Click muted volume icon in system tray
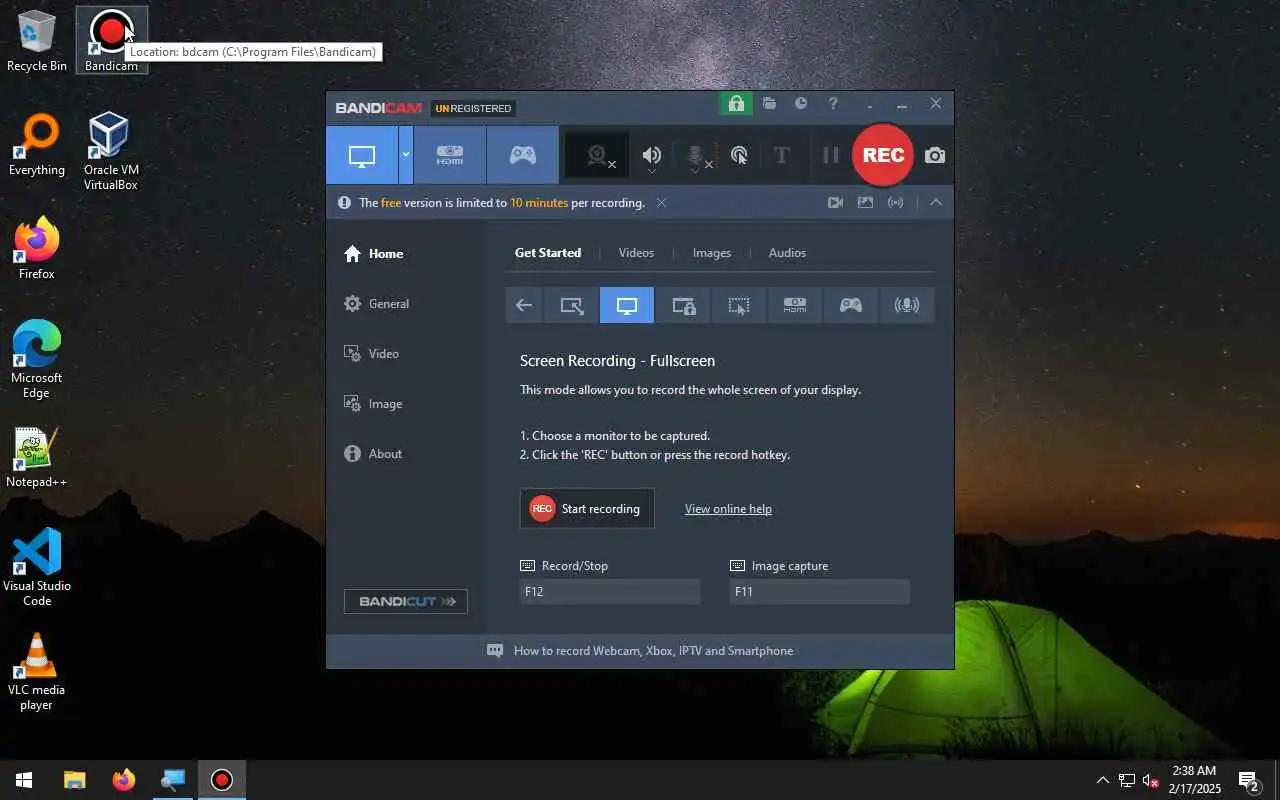The height and width of the screenshot is (800, 1280). 1151,780
